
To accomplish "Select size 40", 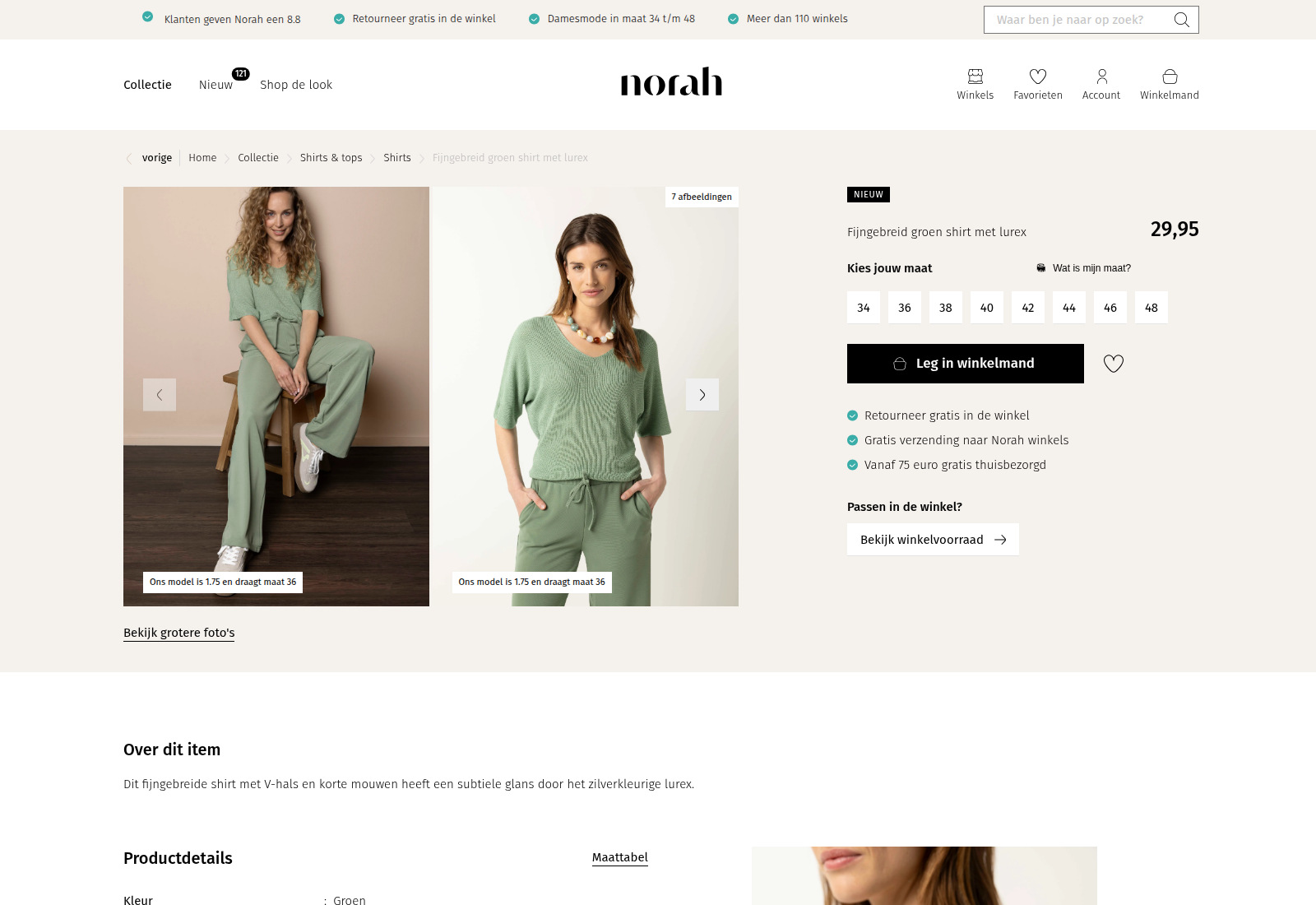I will (x=987, y=308).
